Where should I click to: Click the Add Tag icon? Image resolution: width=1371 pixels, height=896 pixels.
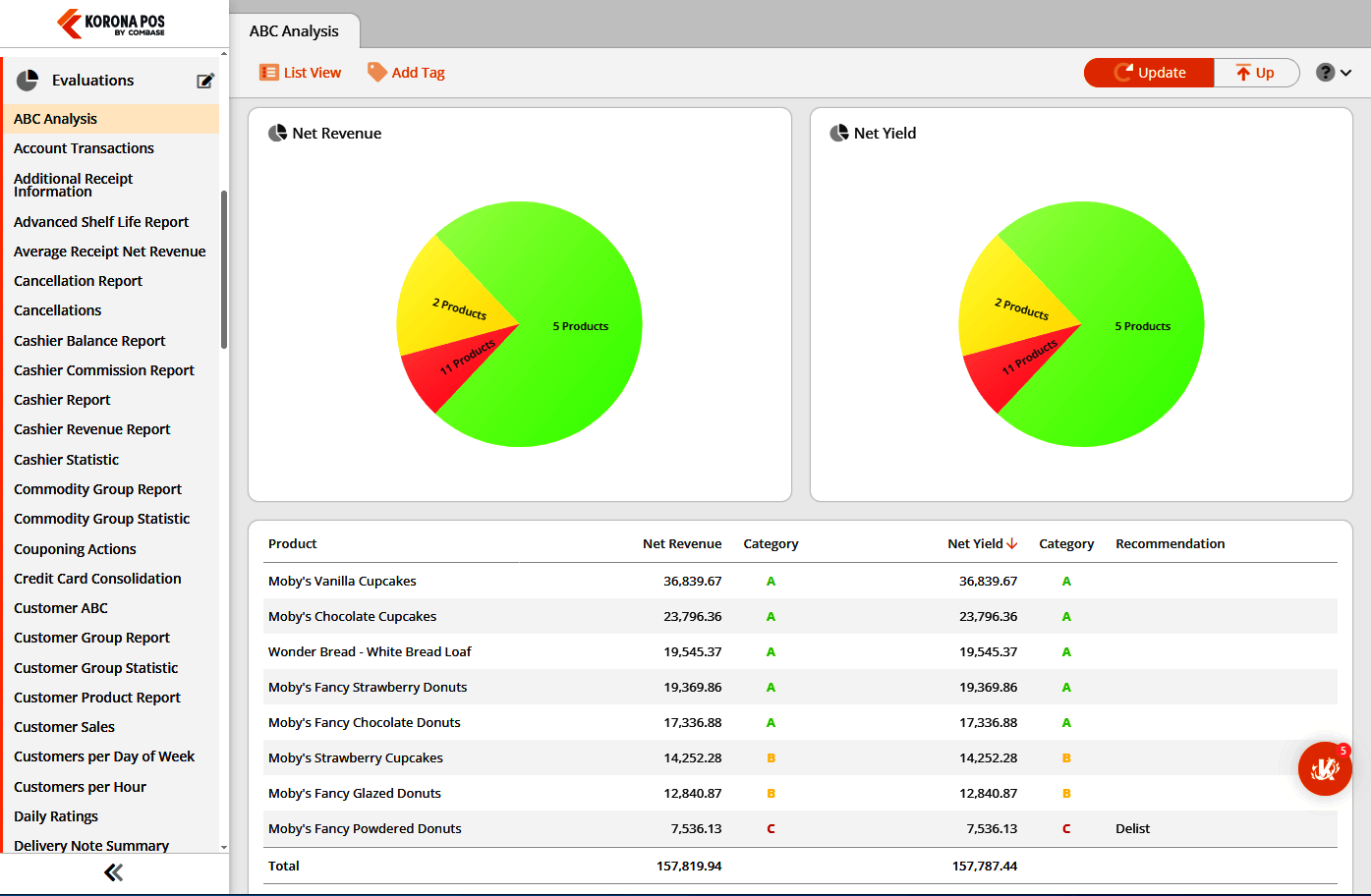[x=376, y=73]
